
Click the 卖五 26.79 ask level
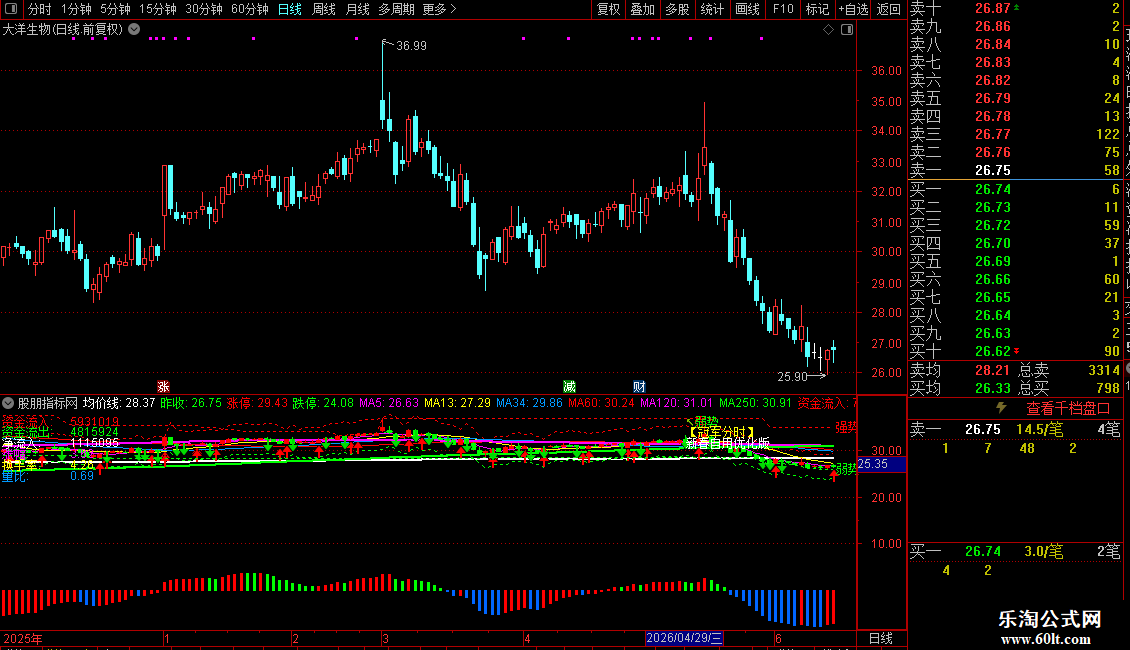point(1015,98)
